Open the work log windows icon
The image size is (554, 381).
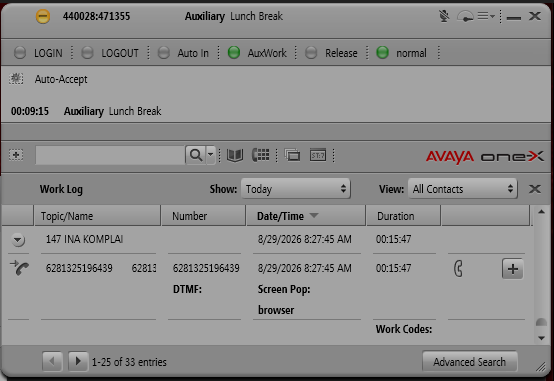292,155
